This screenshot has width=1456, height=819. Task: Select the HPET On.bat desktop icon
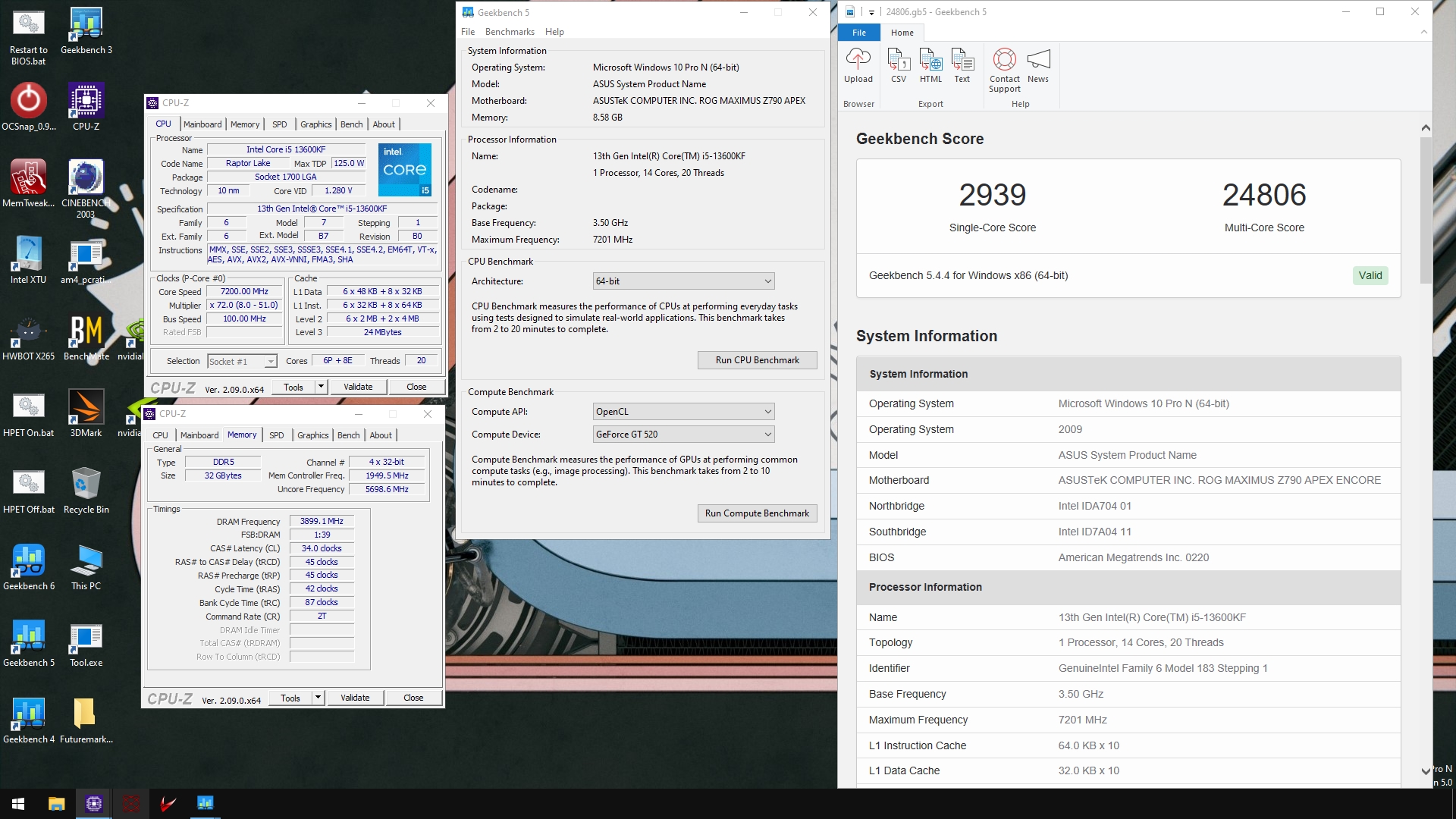(29, 413)
